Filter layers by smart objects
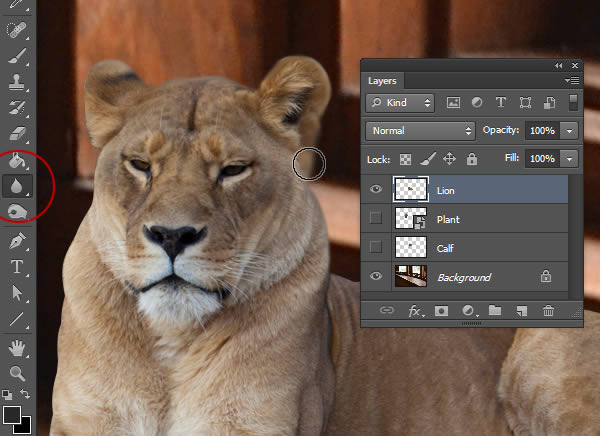Viewport: 600px width, 436px height. 549,103
